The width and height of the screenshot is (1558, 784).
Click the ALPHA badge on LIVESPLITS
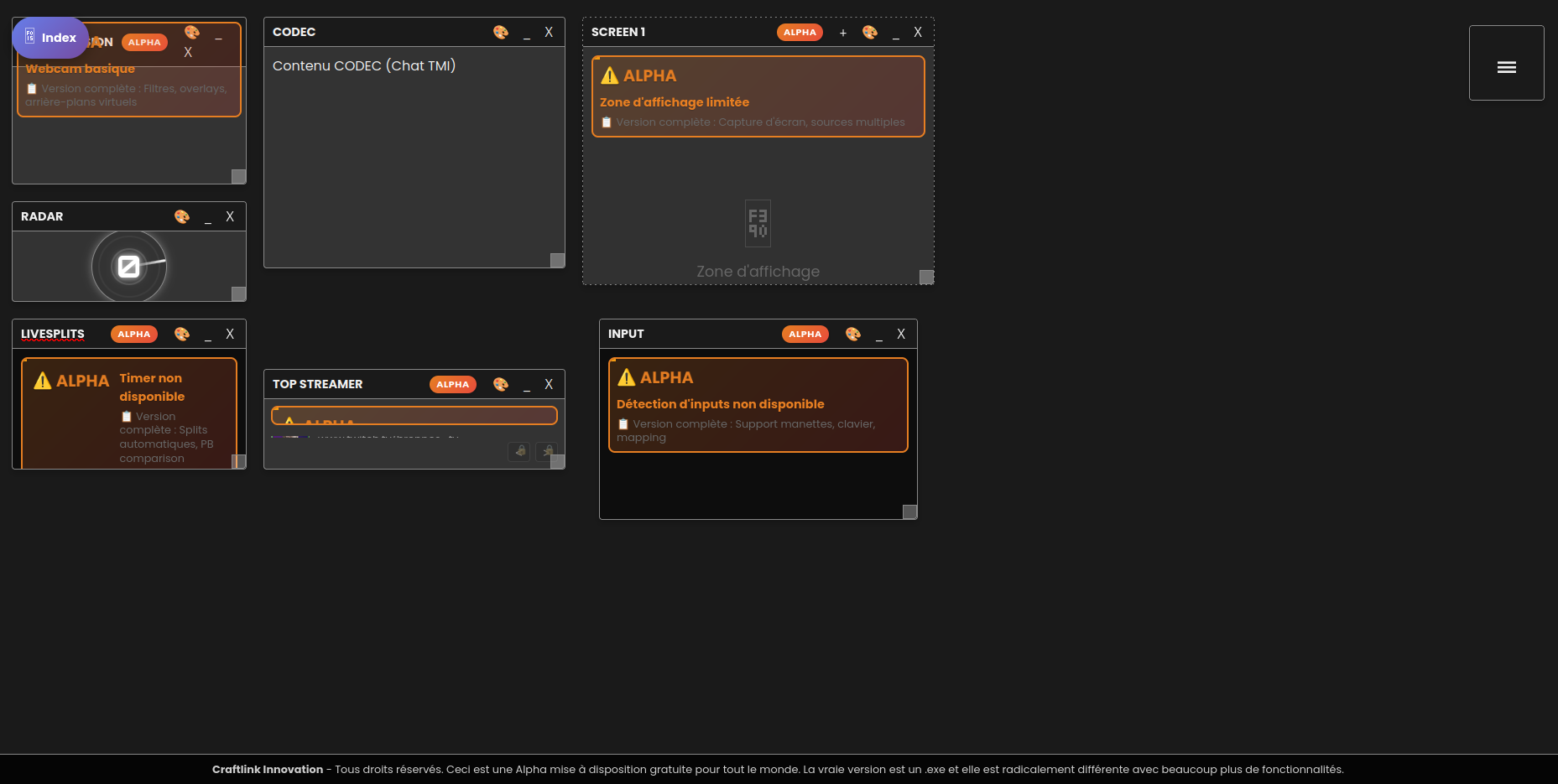[x=134, y=334]
